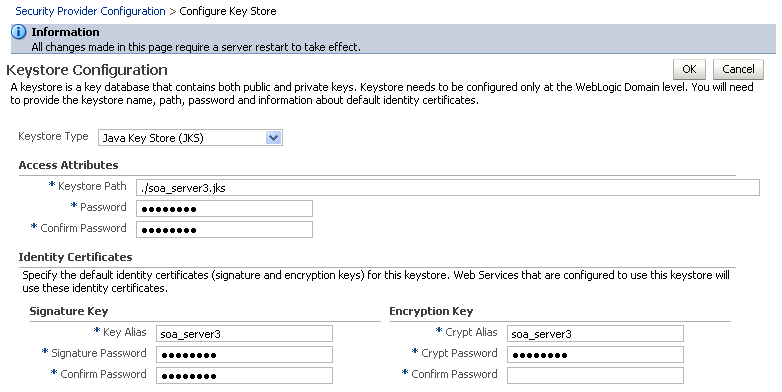Click the Signature Key heading
Screen dimensions: 782x392
[69, 311]
